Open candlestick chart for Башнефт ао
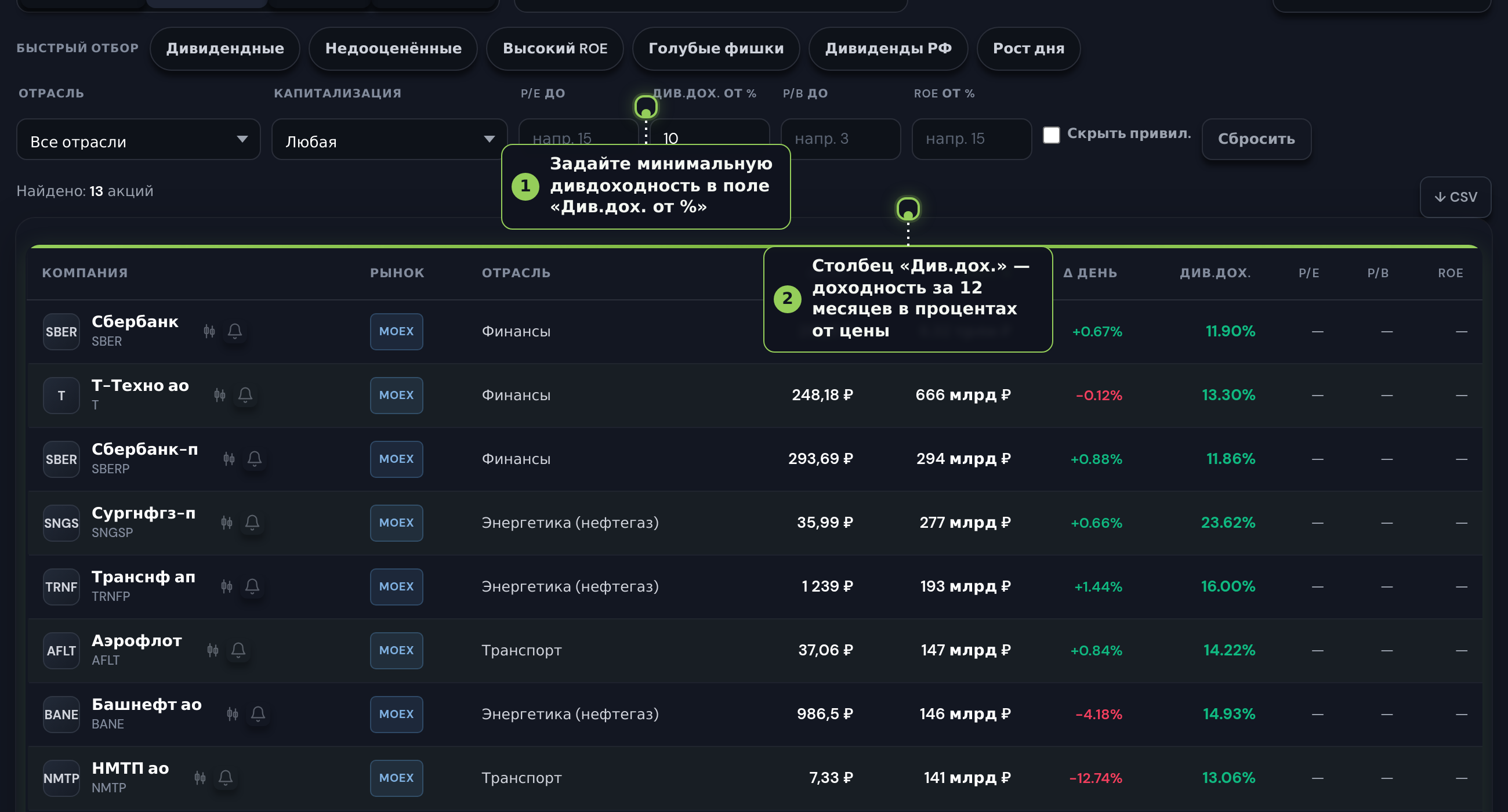This screenshot has height=812, width=1508. click(233, 713)
